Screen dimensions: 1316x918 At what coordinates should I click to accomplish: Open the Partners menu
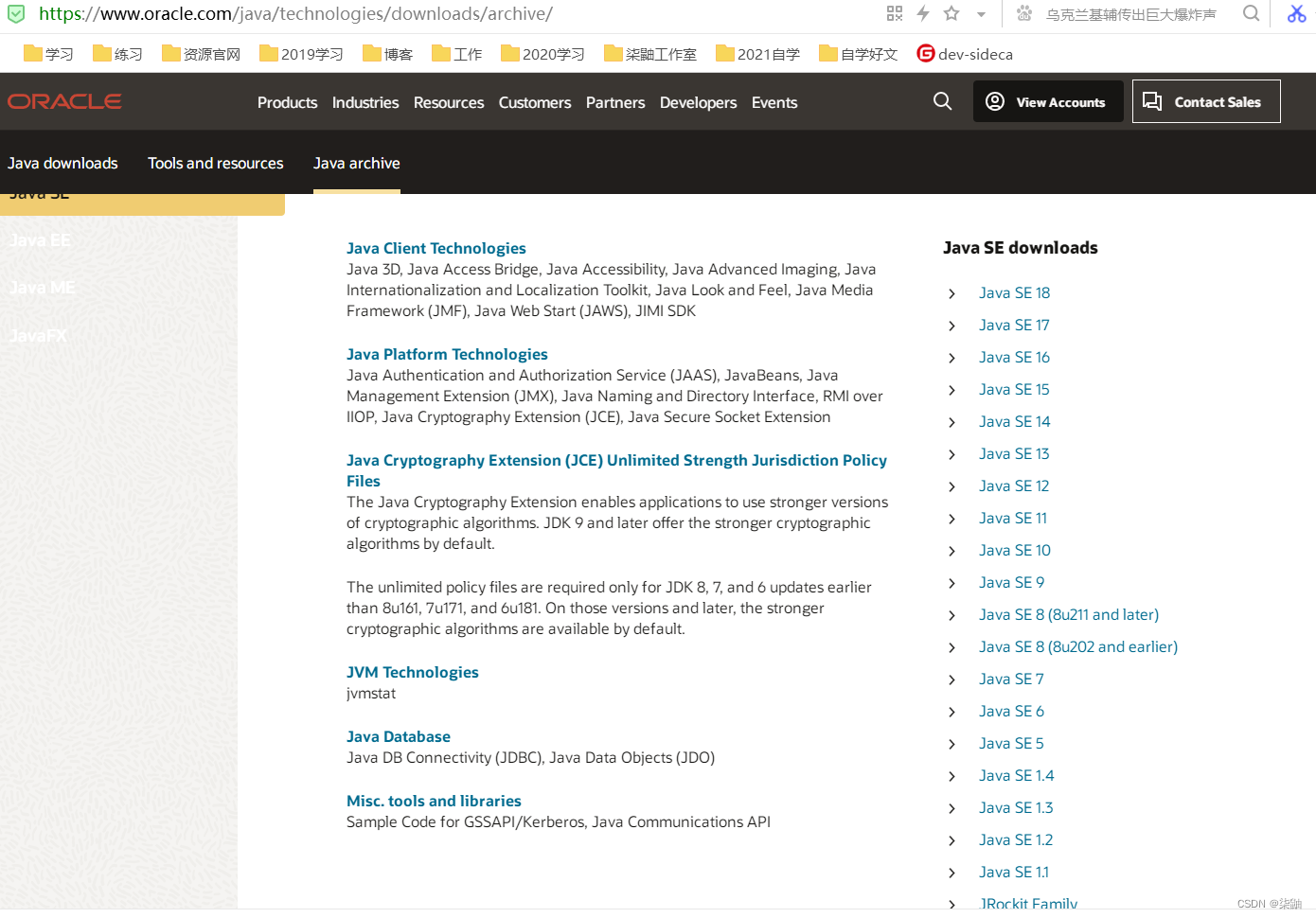[615, 102]
